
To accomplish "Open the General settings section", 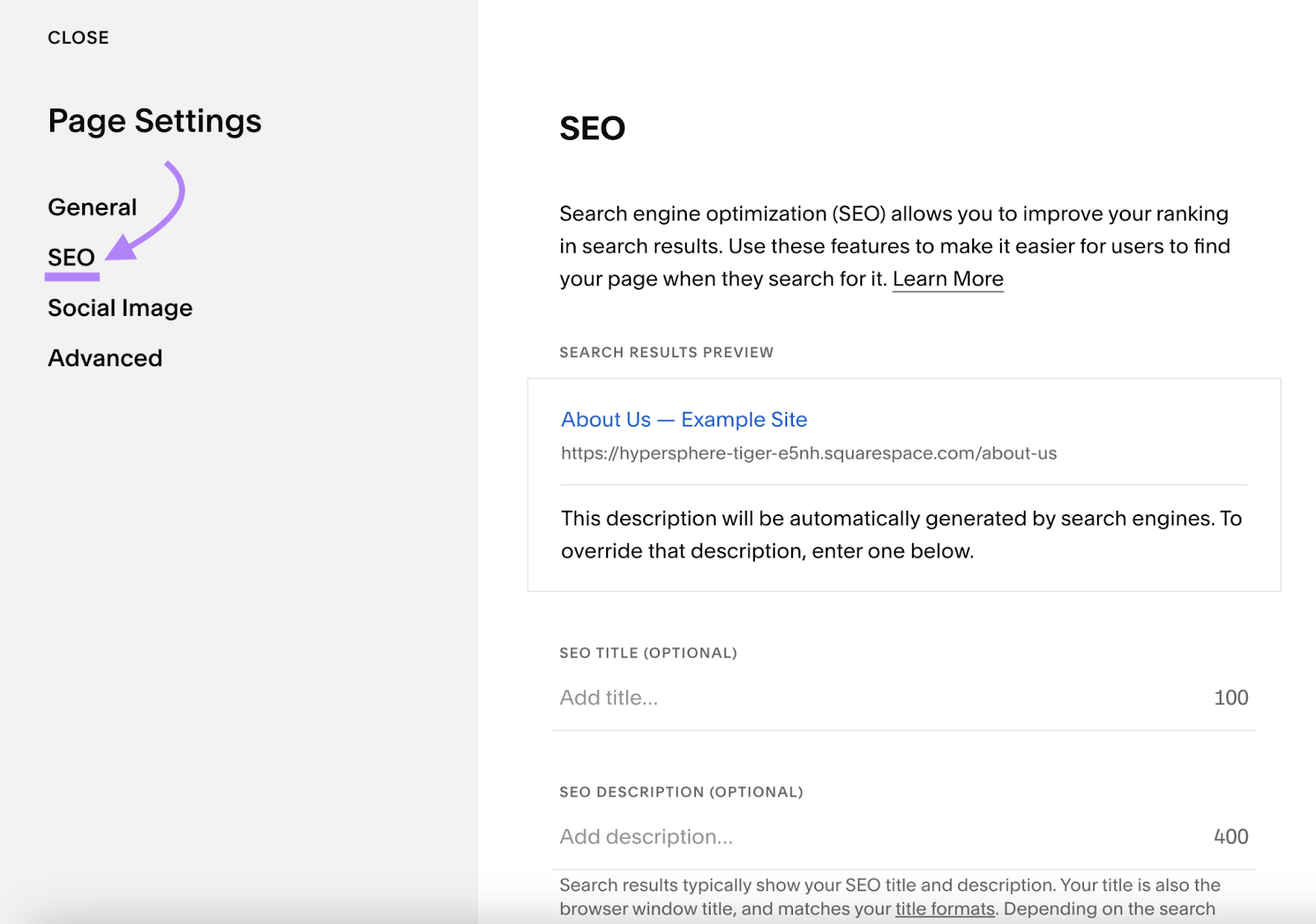I will click(x=91, y=207).
